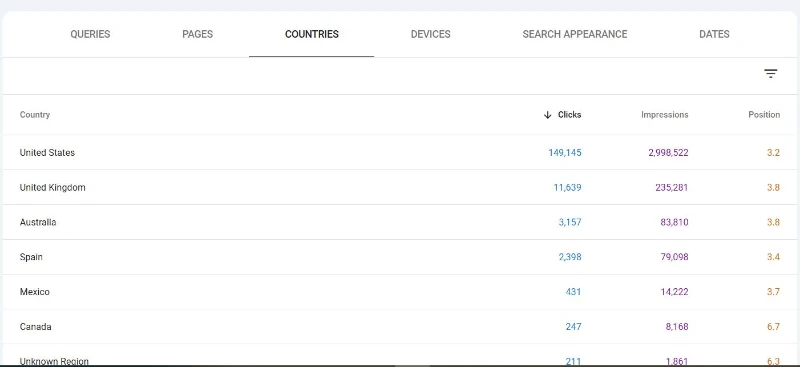Switch to the Dates tab
This screenshot has width=800, height=367.
click(714, 34)
